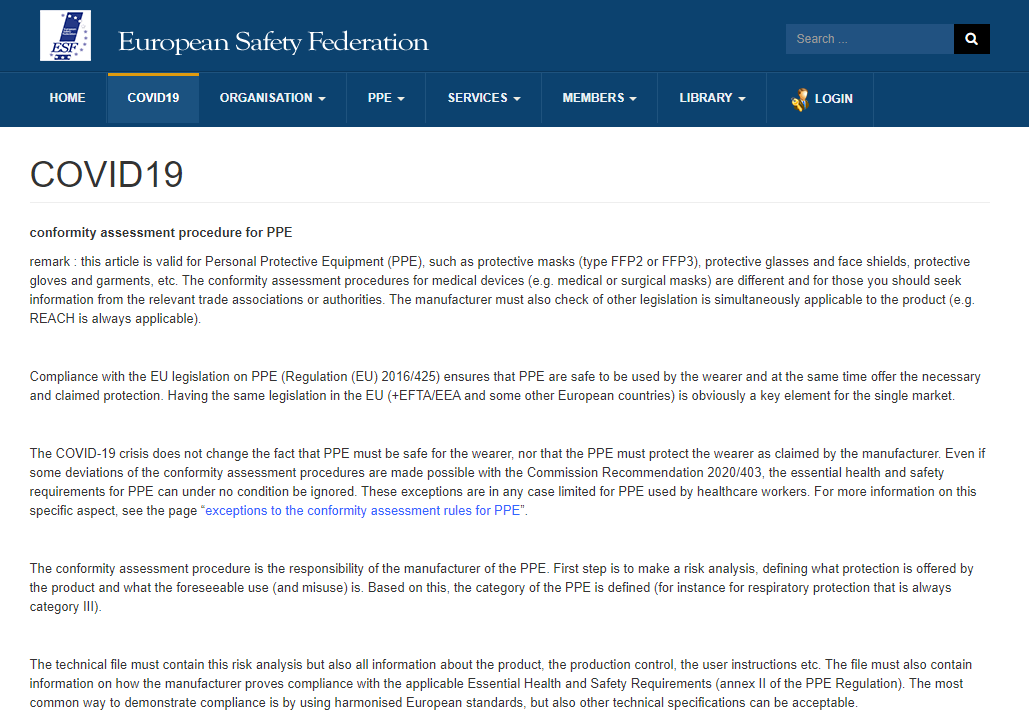Expand the LIBRARY dropdown menu

coord(712,98)
